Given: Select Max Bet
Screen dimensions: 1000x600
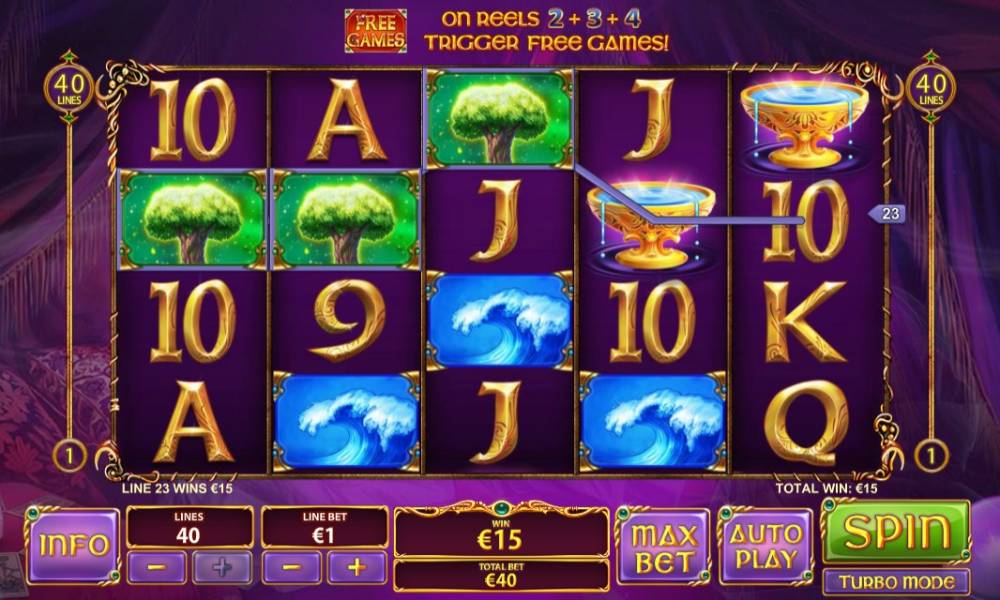Looking at the screenshot, I should coord(664,547).
